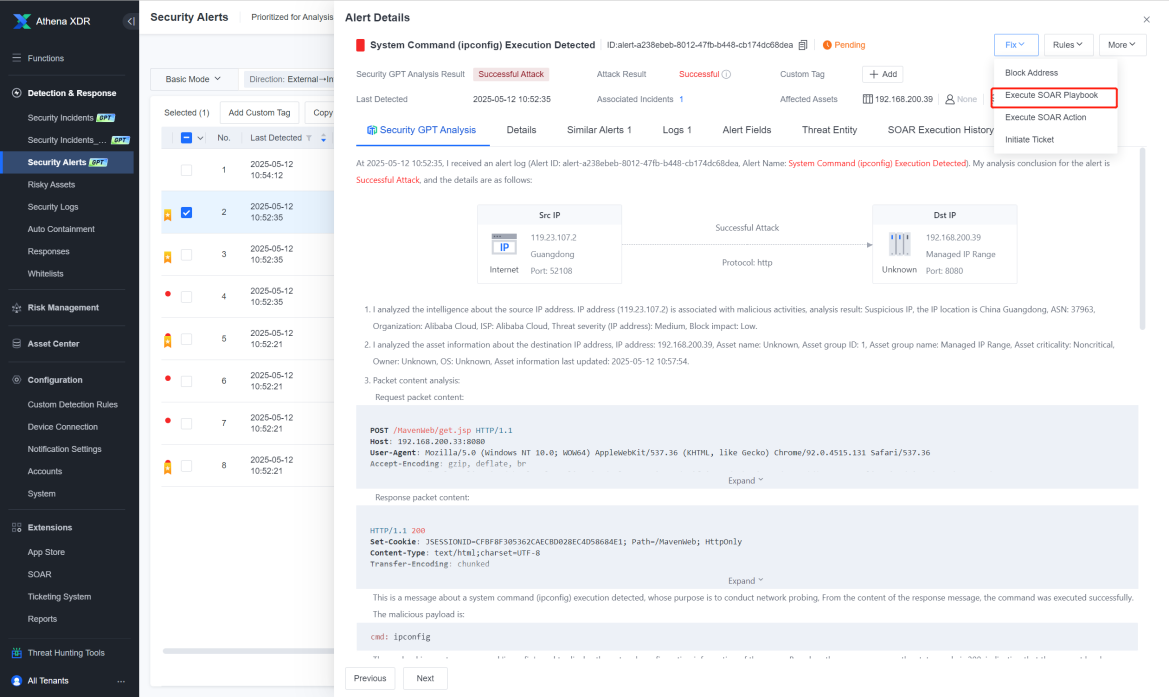1169x697 pixels.
Task: Click the Asset Center section icon
Action: tap(16, 344)
